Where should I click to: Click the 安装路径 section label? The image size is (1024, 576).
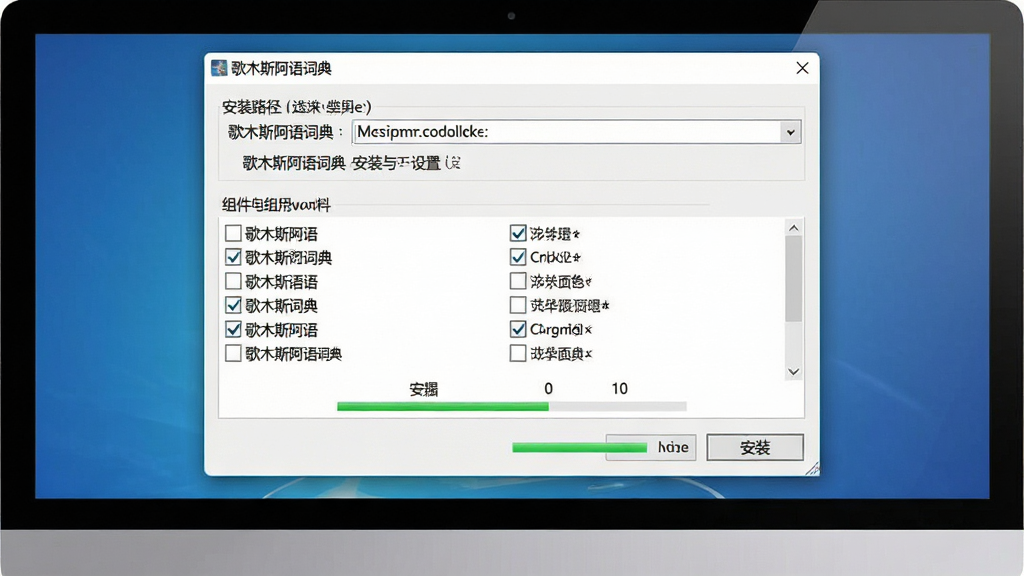tap(296, 106)
